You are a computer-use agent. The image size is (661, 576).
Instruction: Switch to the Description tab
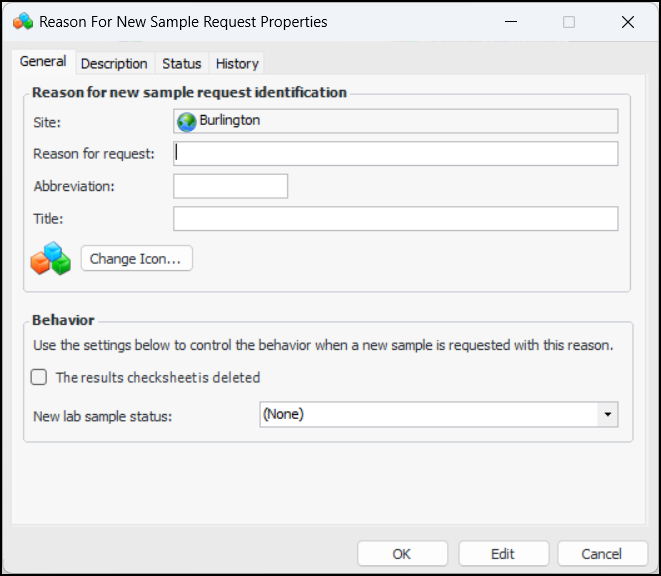coord(114,63)
